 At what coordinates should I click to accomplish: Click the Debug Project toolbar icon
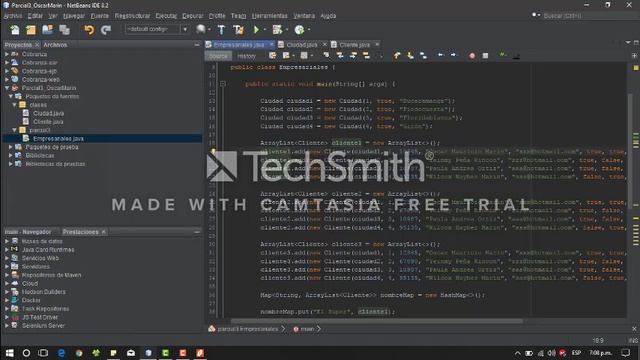(278, 29)
